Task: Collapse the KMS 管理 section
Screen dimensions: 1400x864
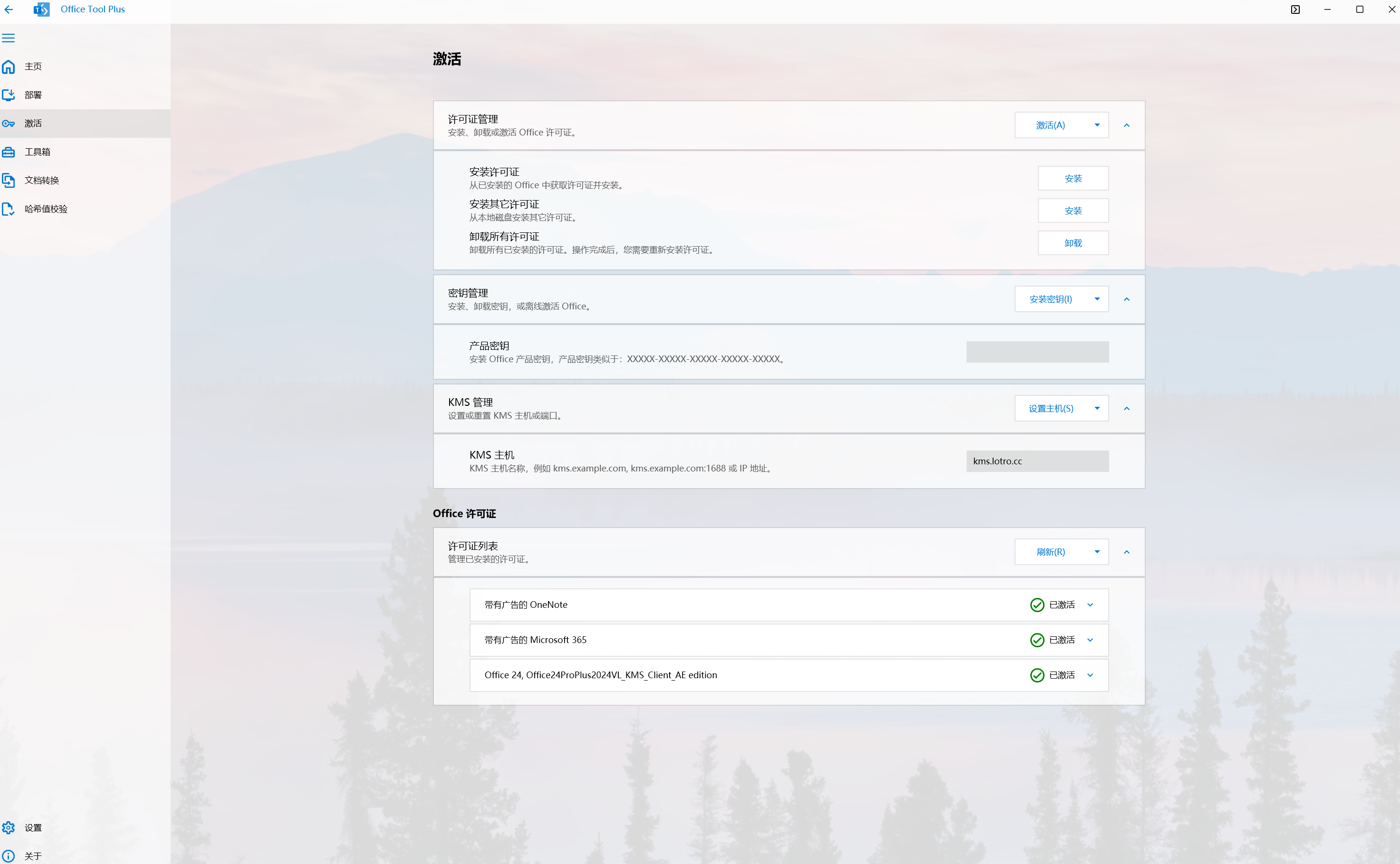Action: pyautogui.click(x=1126, y=409)
